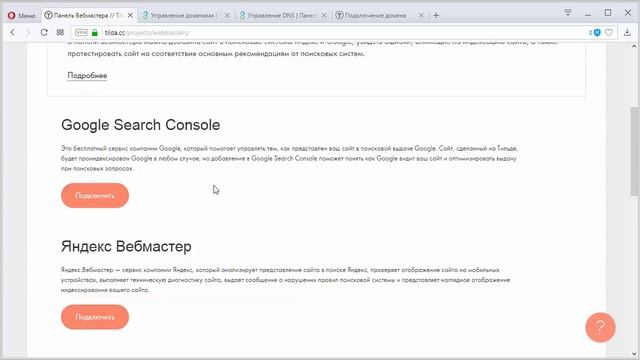Close the Управление доменами tab
640x360 pixels.
(227, 16)
